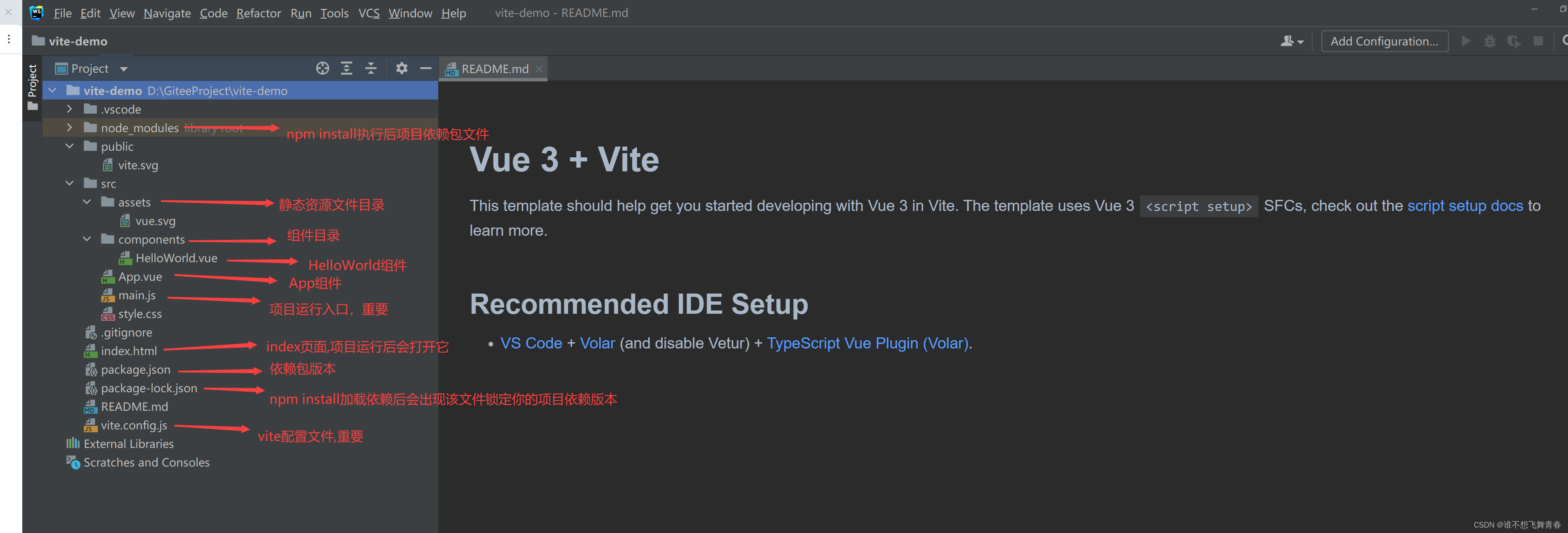Click the package.json file icon

[91, 370]
